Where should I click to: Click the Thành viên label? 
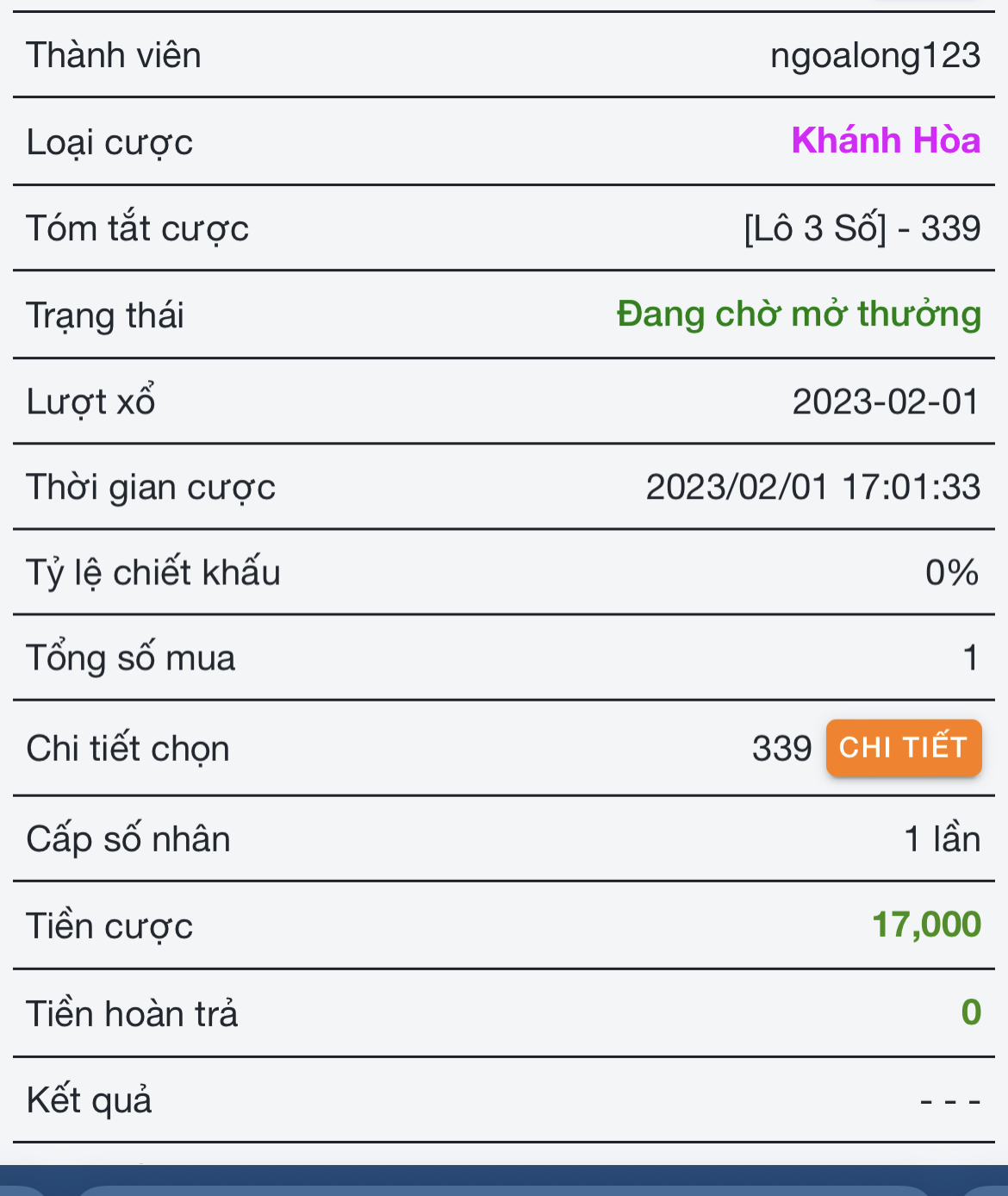[x=114, y=56]
